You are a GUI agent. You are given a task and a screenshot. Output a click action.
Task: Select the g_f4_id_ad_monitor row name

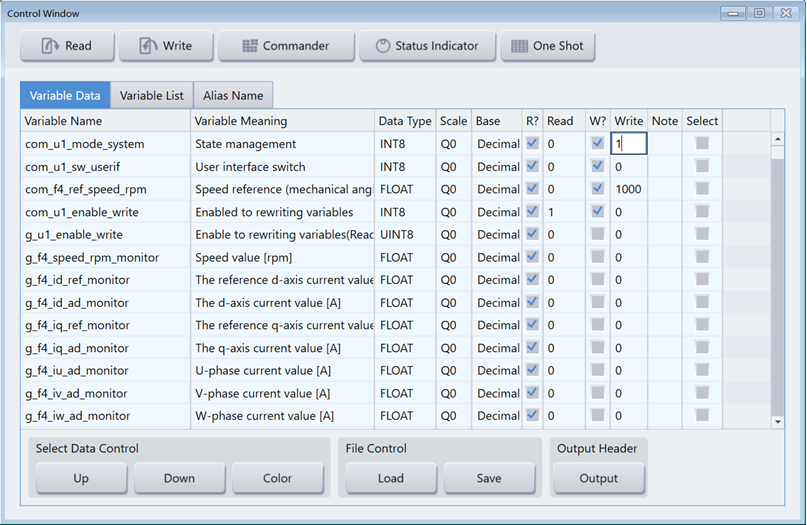[x=106, y=303]
